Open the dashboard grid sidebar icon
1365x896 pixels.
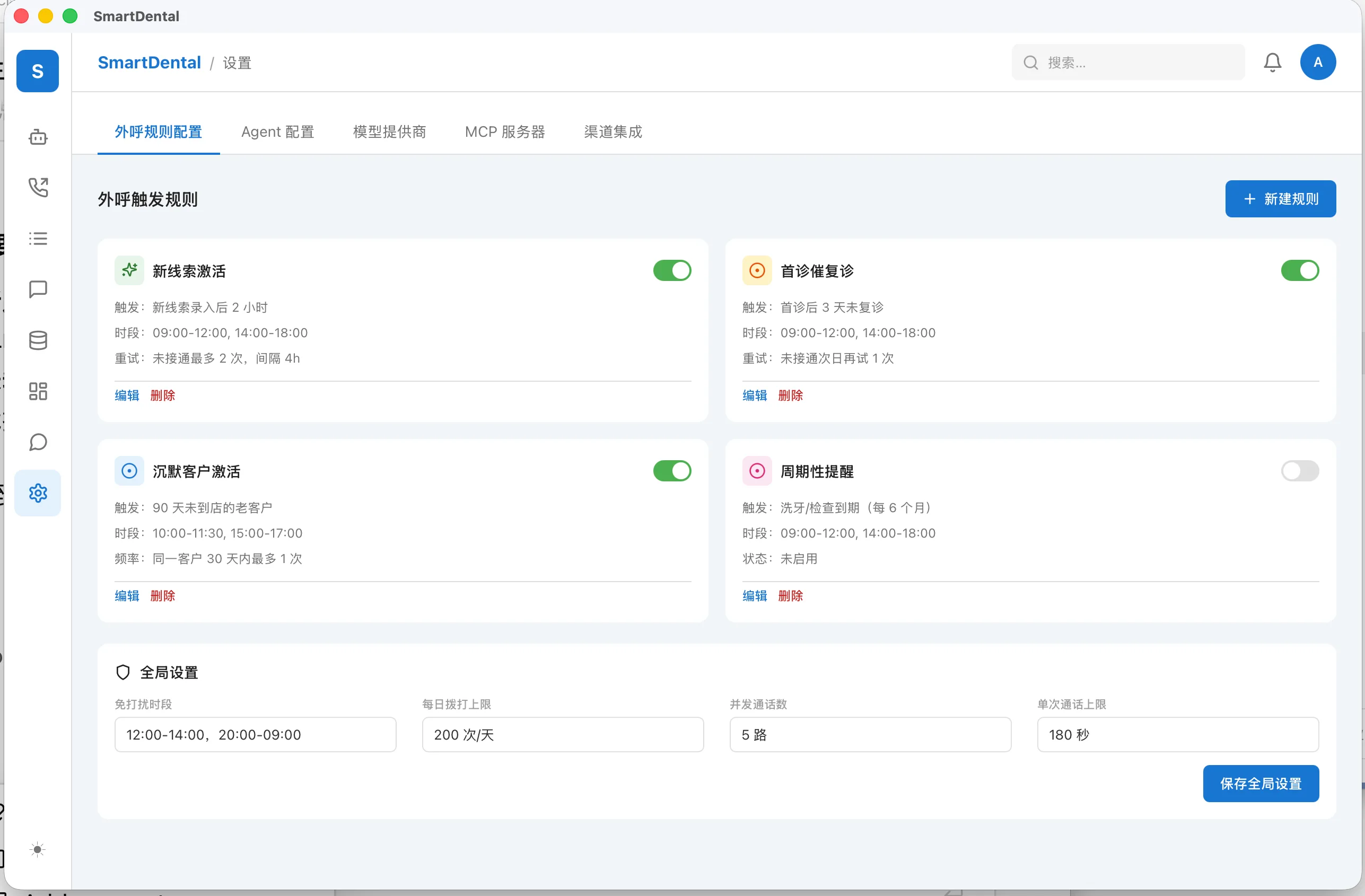point(38,391)
